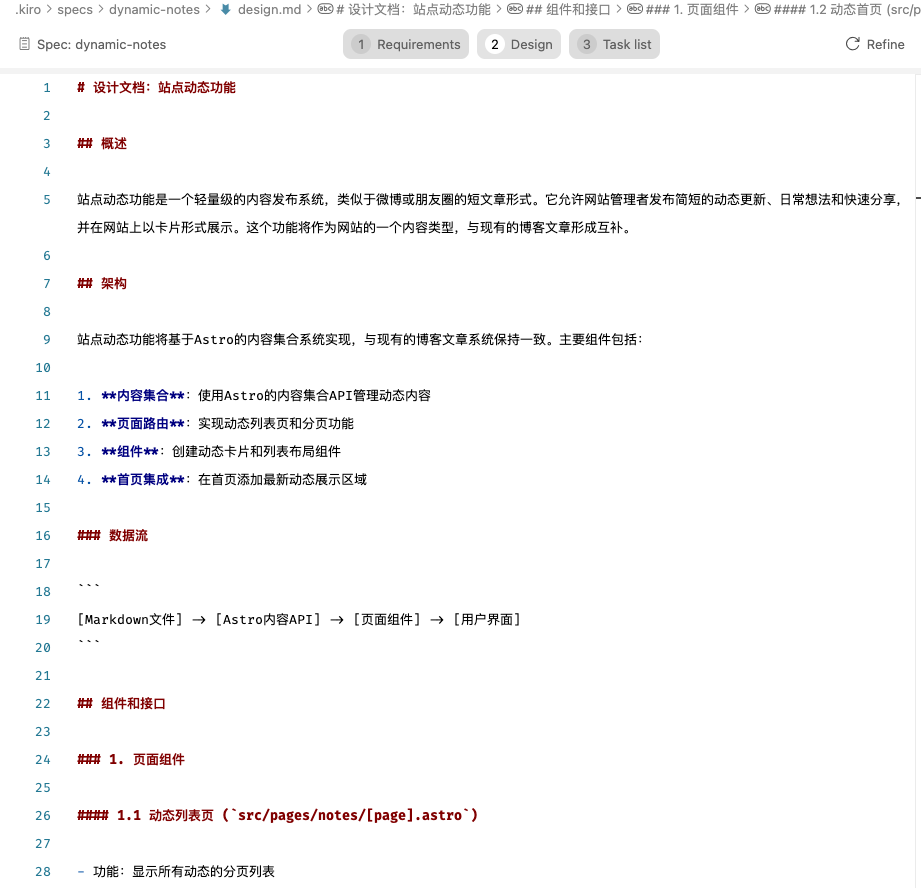The width and height of the screenshot is (921, 888).
Task: Open the Requirements step tab
Action: tap(406, 45)
